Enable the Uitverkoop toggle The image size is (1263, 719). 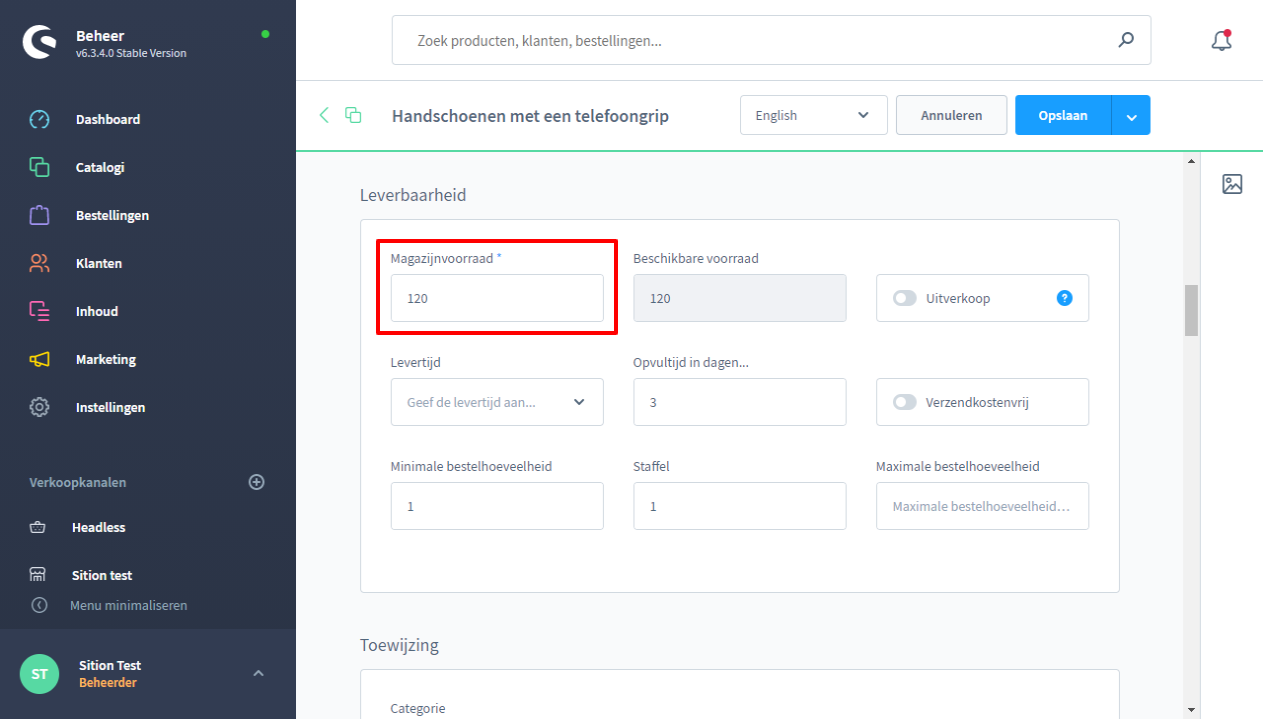pyautogui.click(x=905, y=298)
